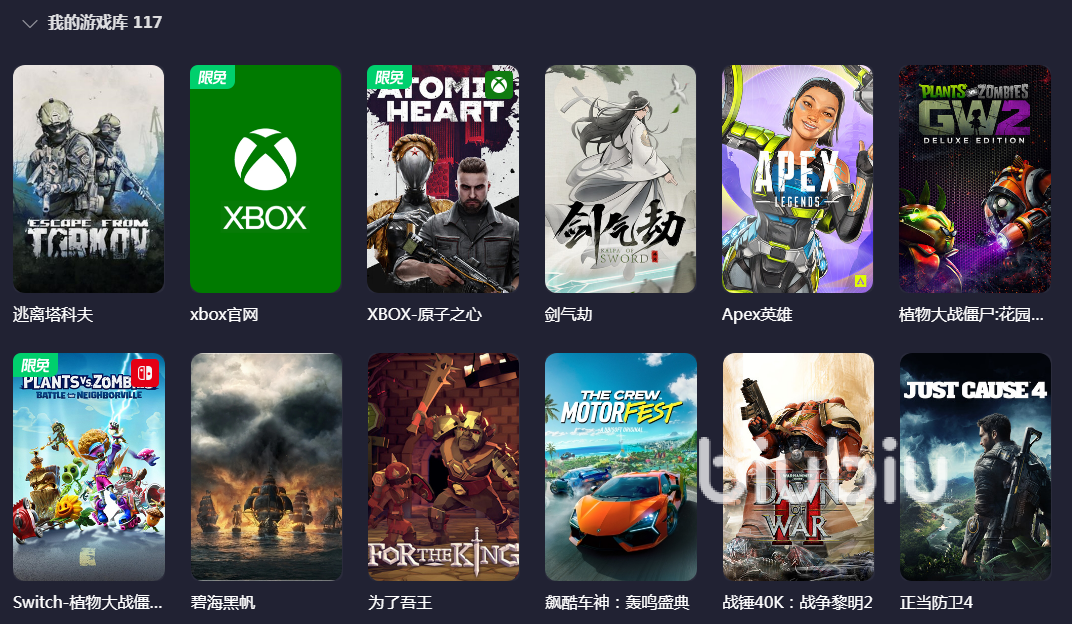
Task: Select the For The King cover
Action: tap(443, 467)
